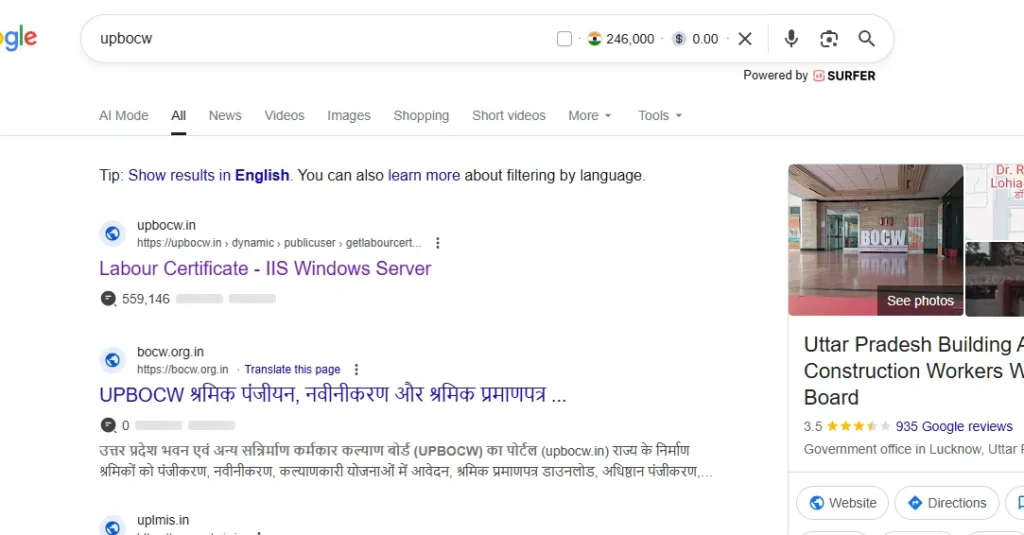The width and height of the screenshot is (1024, 535).
Task: Click Uttar Pradesh Building Construction Workers Board heading
Action: (x=914, y=370)
